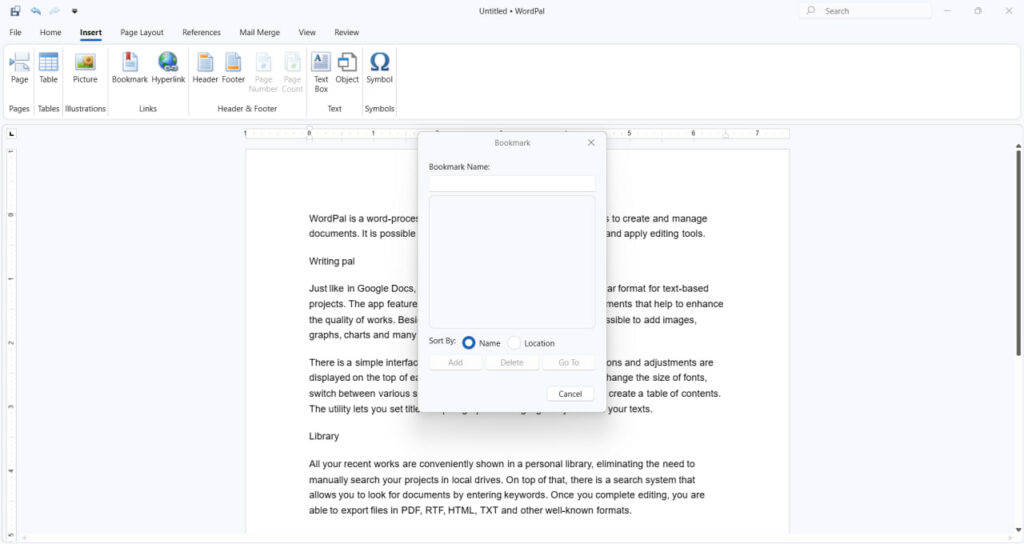Click the Search box in title bar
1024x544 pixels.
coord(865,11)
